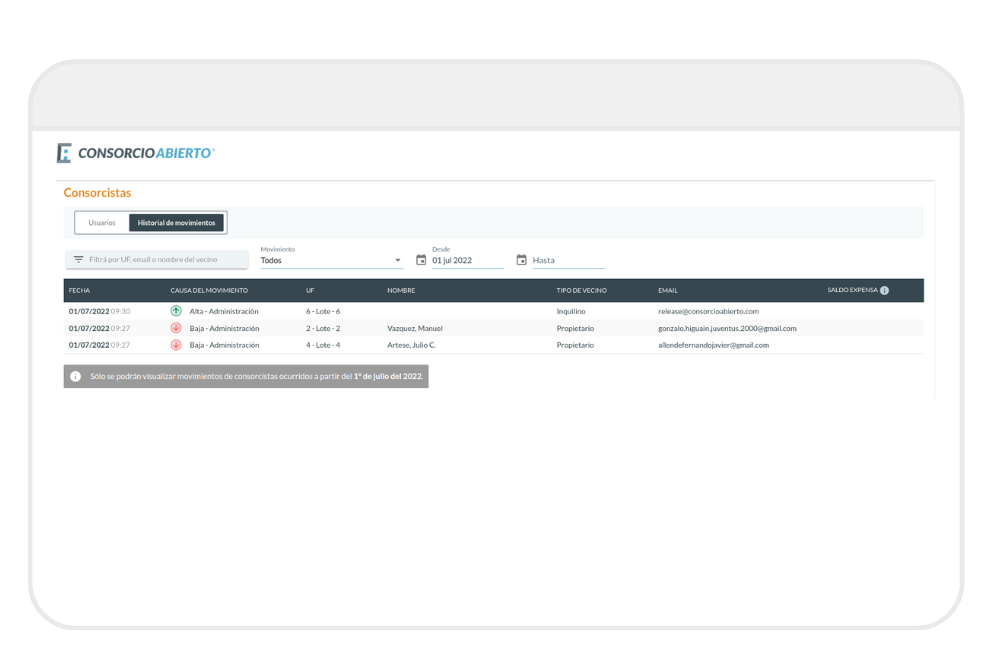Click Baja arrow icon for Vazquez, Manuel
The image size is (1000, 667).
tap(176, 328)
